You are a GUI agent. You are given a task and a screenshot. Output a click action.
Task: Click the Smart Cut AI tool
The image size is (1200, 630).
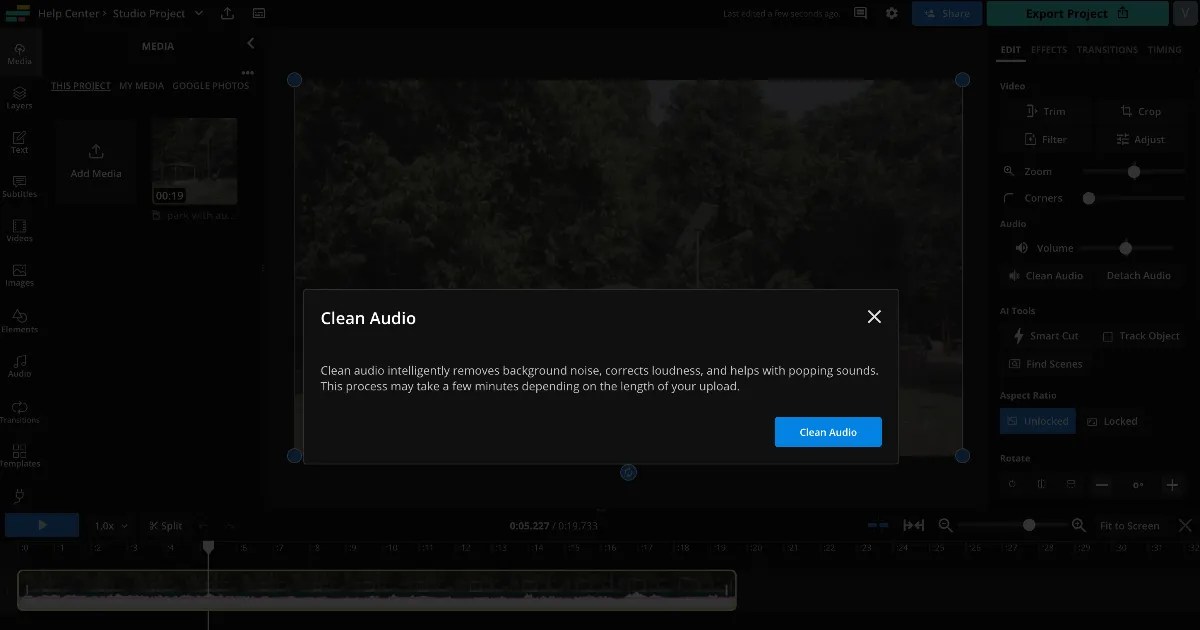1048,336
